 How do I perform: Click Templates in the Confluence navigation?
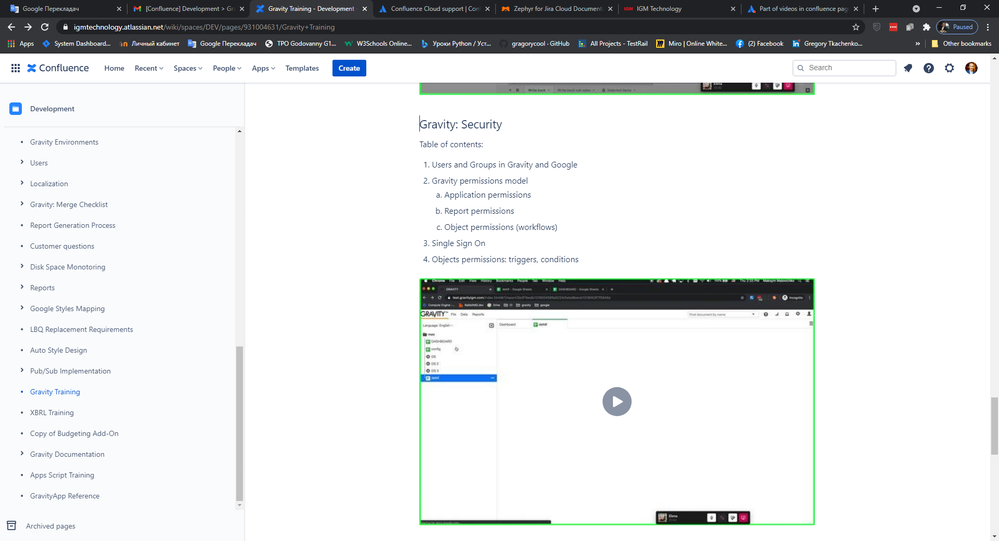tap(302, 68)
